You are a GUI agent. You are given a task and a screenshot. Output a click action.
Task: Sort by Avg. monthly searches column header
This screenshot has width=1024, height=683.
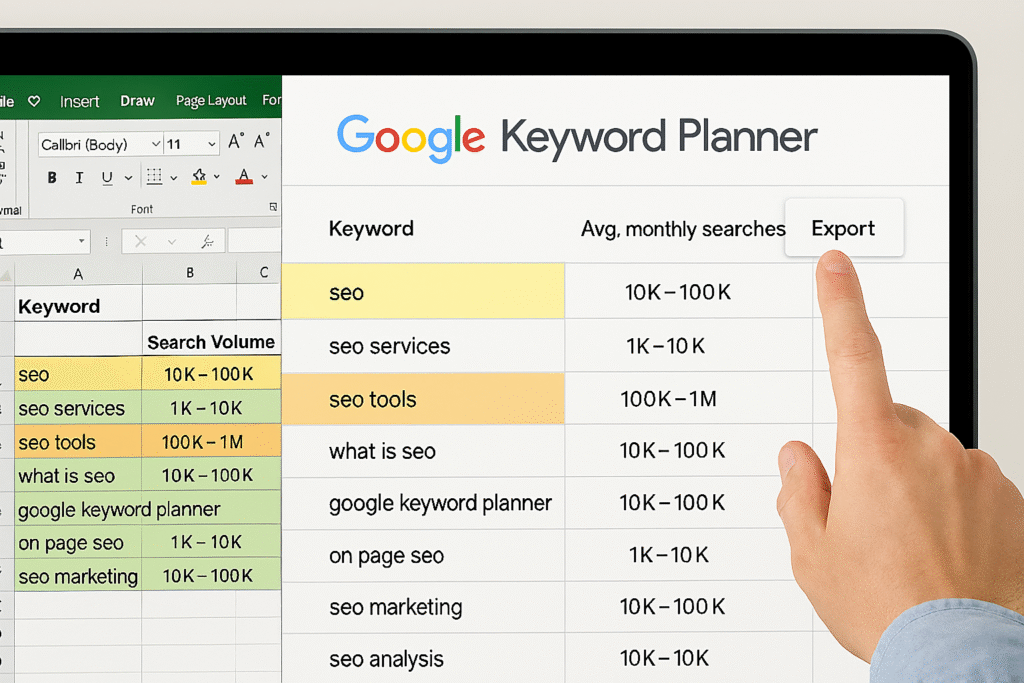click(683, 229)
